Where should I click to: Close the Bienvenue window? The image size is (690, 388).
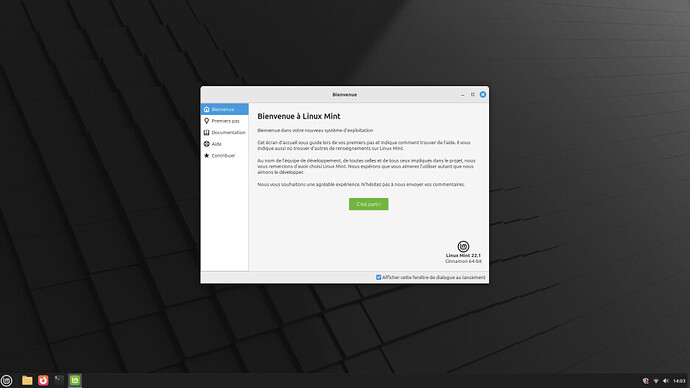pyautogui.click(x=483, y=95)
